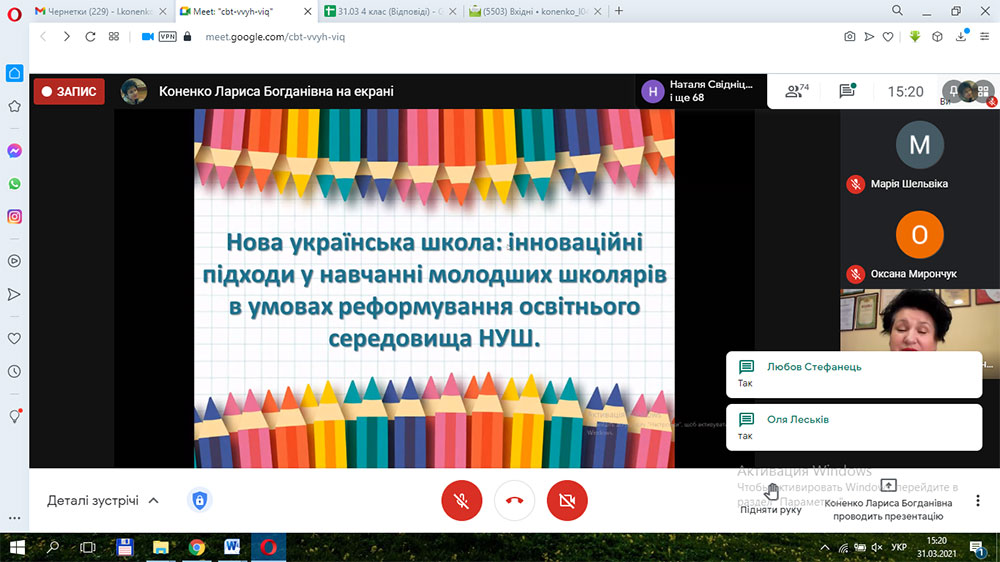1000x562 pixels.
Task: Go forward in browser navigation
Action: click(66, 37)
